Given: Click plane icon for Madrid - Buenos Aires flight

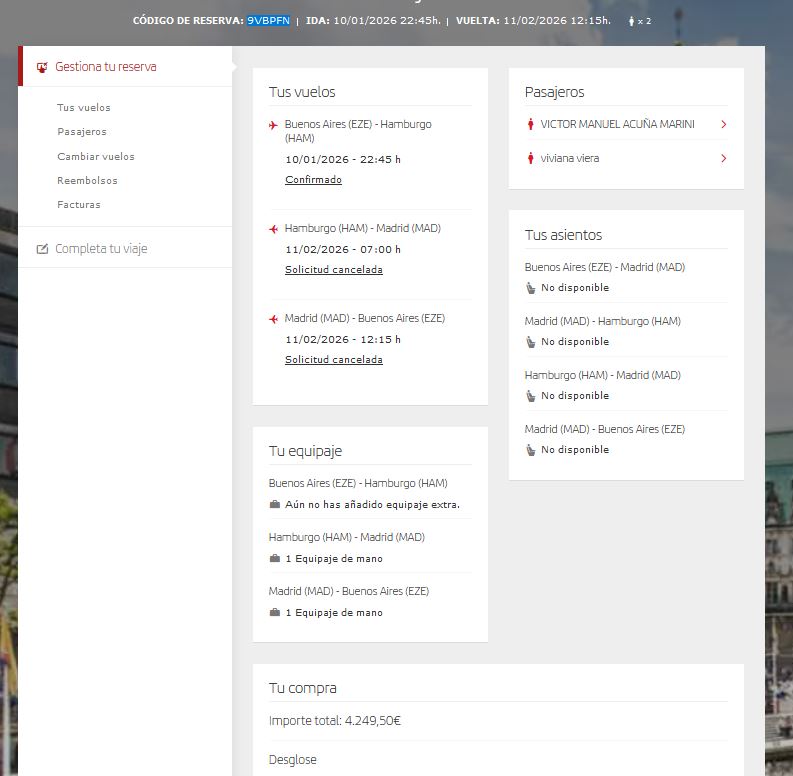Looking at the screenshot, I should 273,319.
